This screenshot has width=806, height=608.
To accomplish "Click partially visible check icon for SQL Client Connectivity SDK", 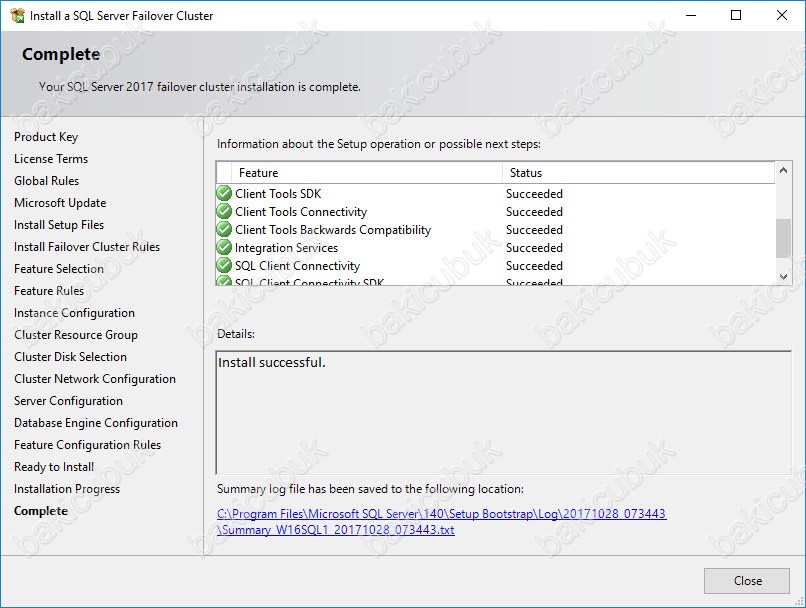I will point(224,281).
